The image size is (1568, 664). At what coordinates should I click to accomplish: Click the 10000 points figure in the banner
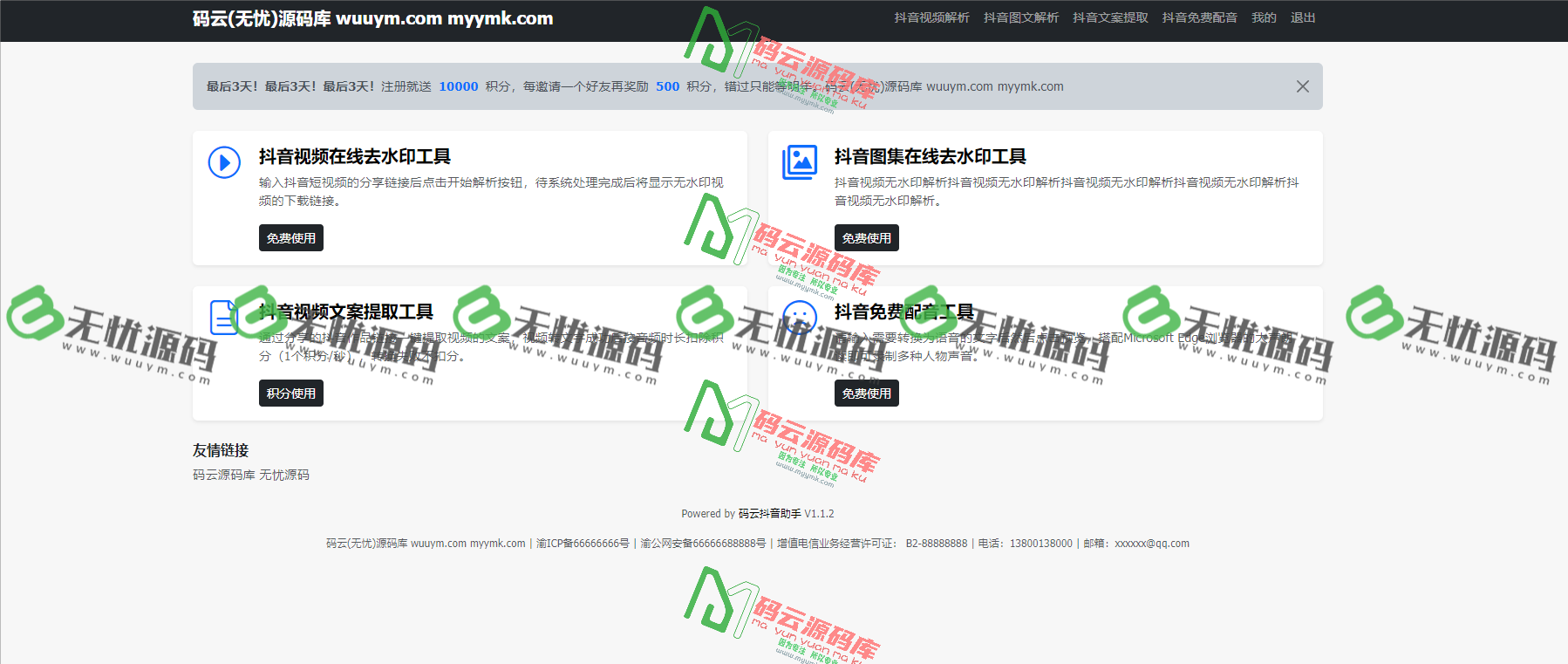[x=459, y=86]
